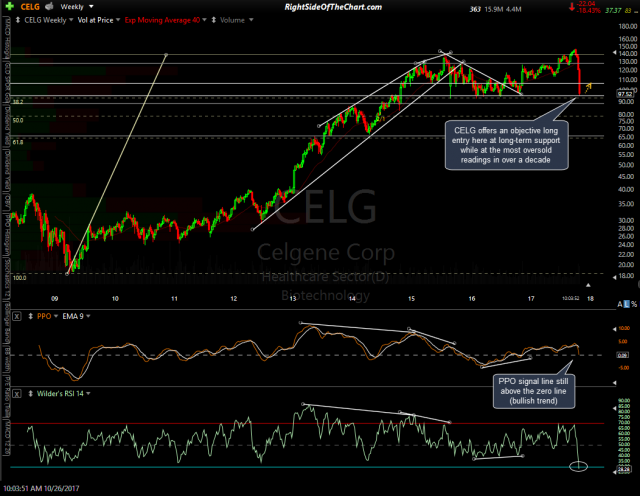This screenshot has height=496, width=640.
Task: Open Exp Moving Average 40 dropdown arrow
Action: pyautogui.click(x=204, y=20)
